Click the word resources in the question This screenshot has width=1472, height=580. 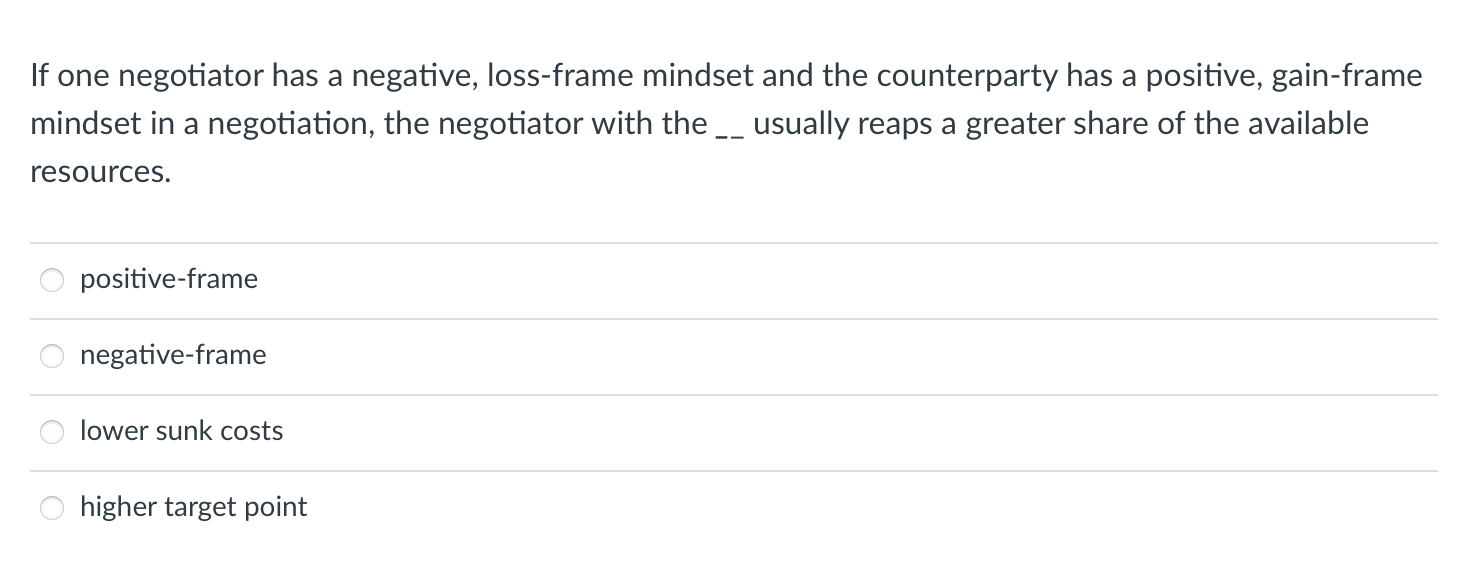click(x=95, y=171)
